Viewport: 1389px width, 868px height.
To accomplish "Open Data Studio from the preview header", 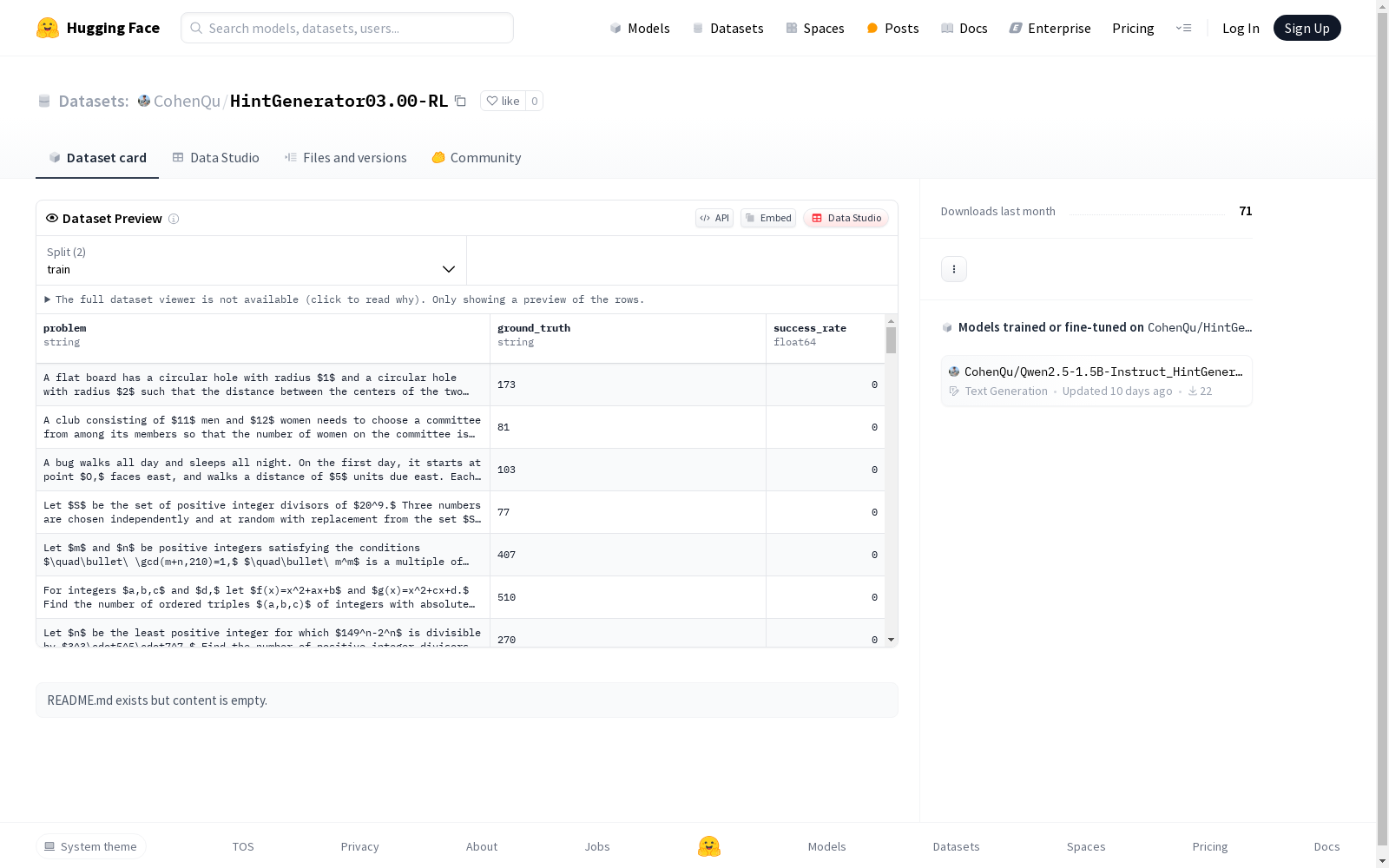I will point(846,218).
